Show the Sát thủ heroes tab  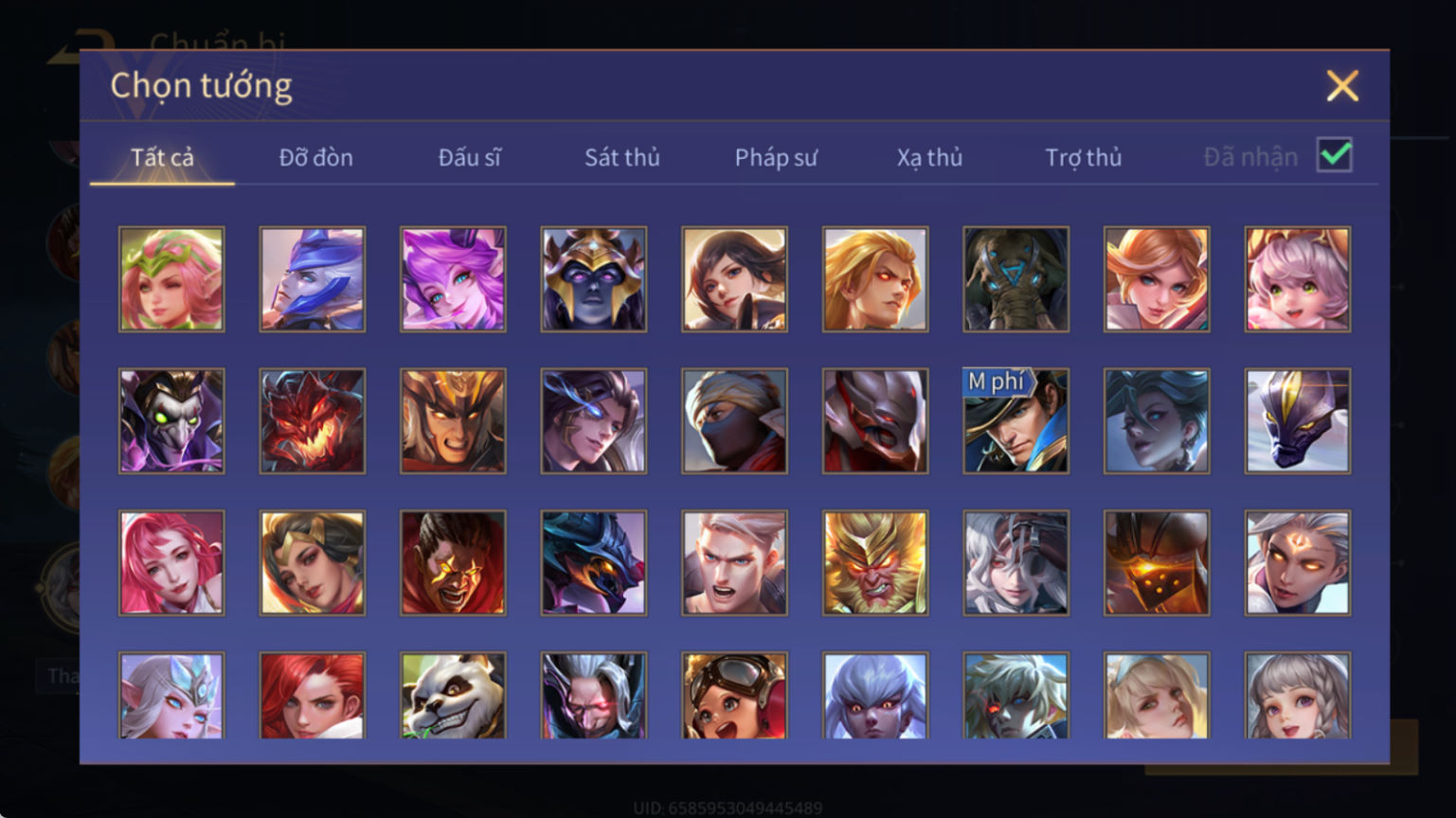621,157
